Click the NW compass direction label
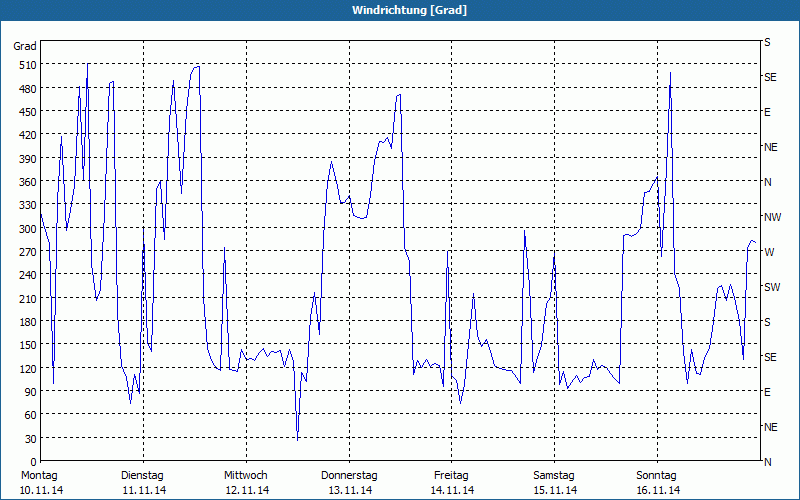Screen dimensions: 800x500 772,217
